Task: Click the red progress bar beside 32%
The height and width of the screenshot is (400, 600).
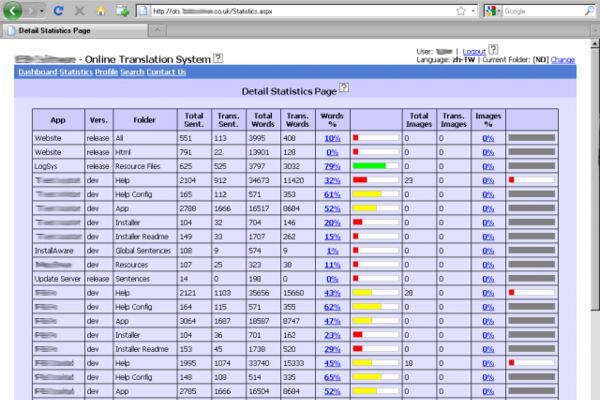Action: (376, 180)
